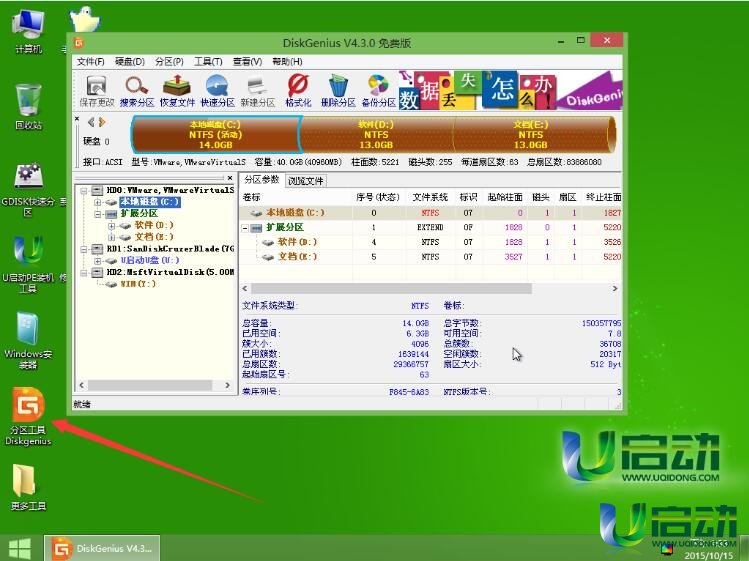749x561 pixels.
Task: Click the ID (标识) column header
Action: (468, 197)
